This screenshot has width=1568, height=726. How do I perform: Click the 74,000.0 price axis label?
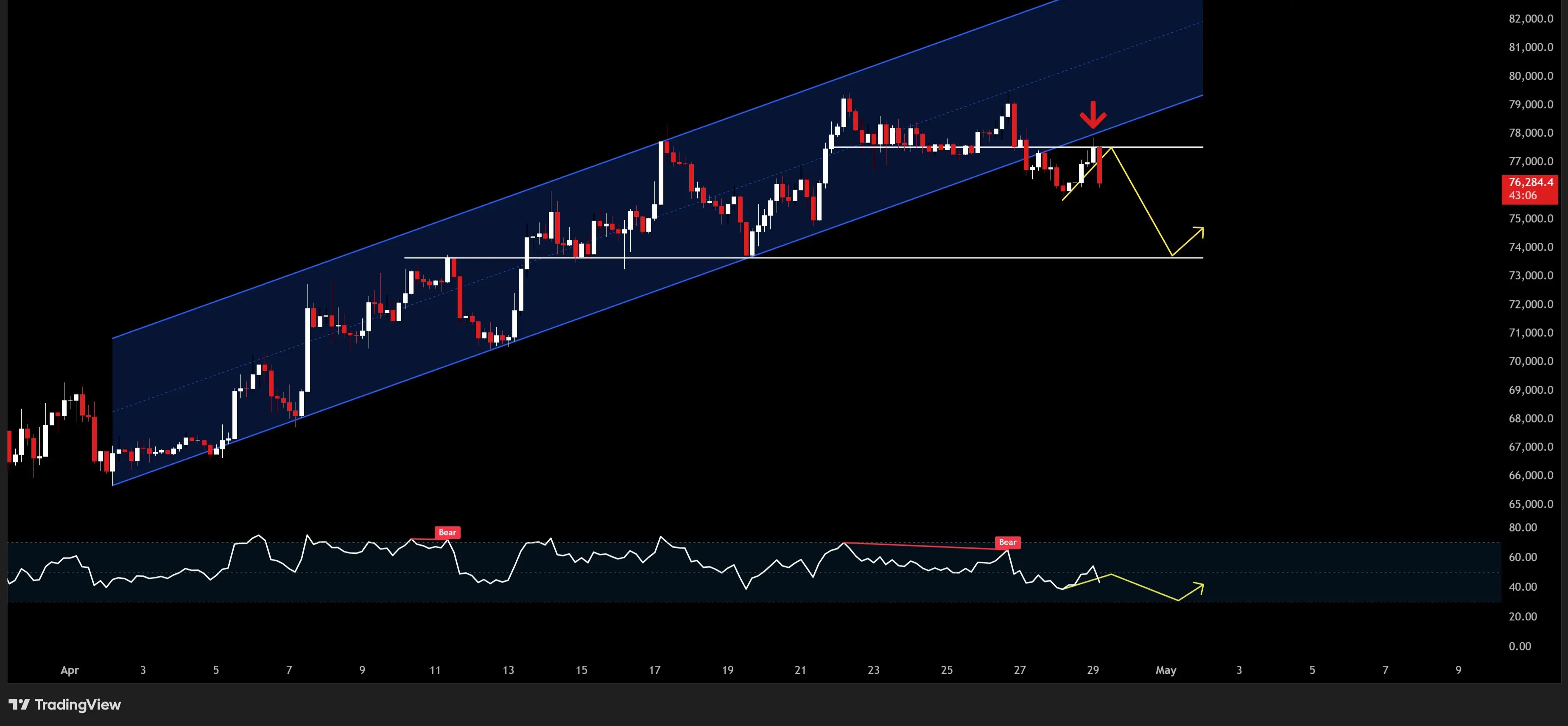click(1530, 247)
